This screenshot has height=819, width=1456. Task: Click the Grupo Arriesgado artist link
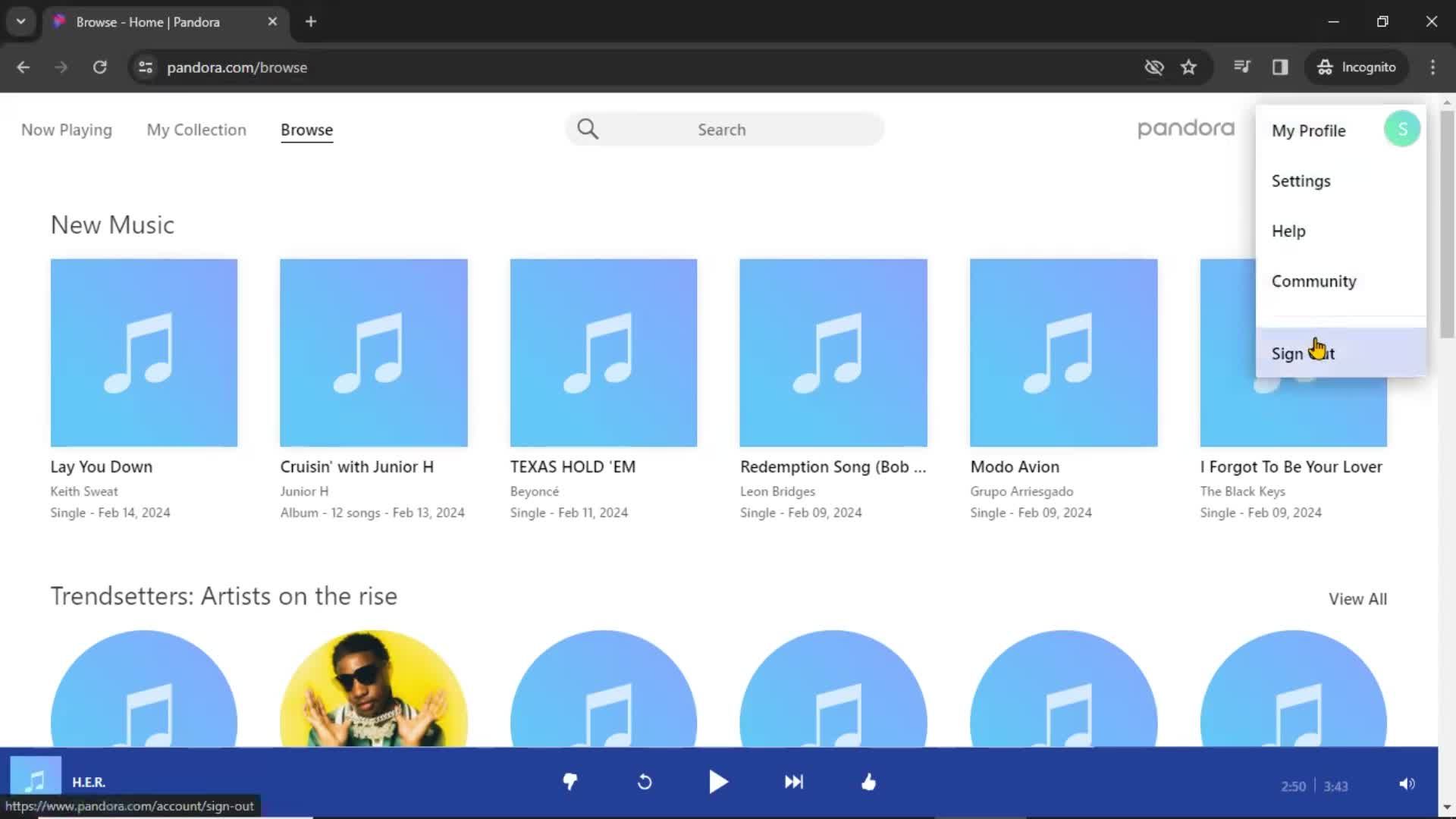1022,491
